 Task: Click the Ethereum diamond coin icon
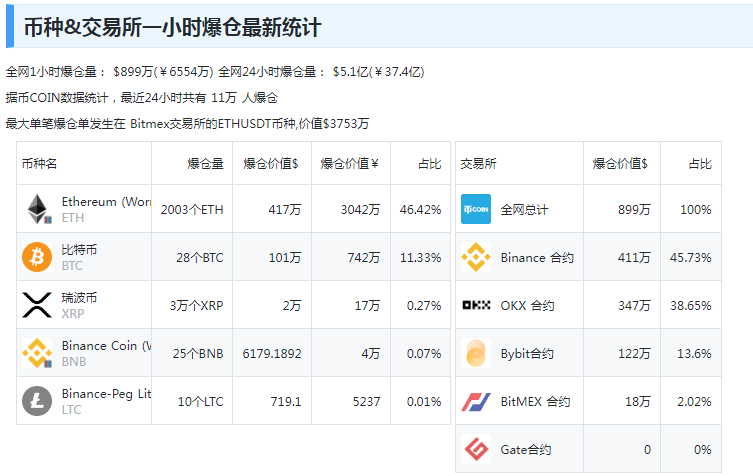37,209
